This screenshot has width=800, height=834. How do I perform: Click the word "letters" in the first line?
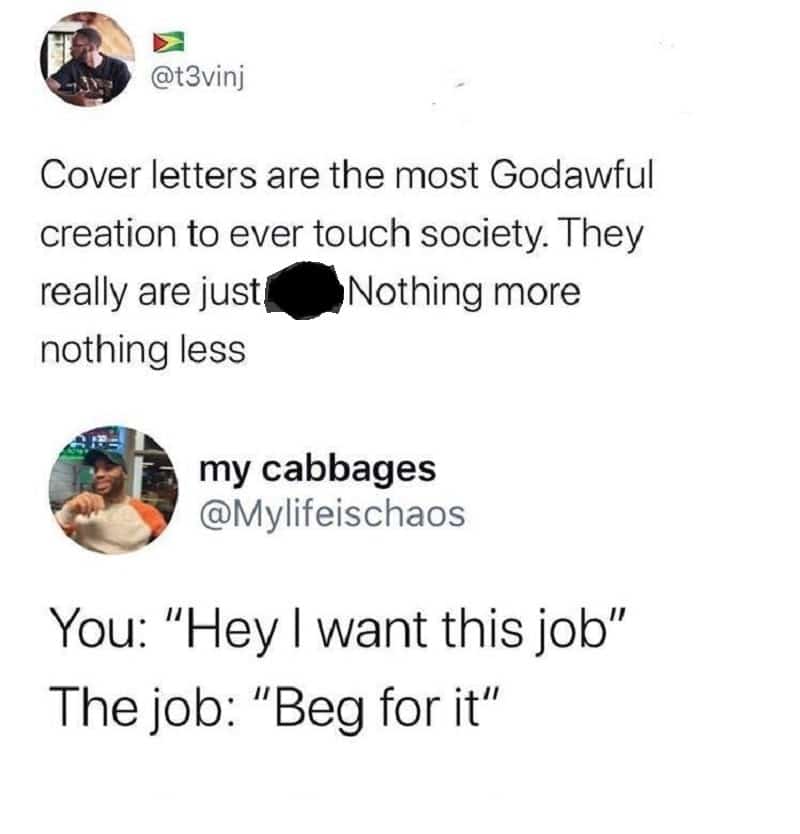[x=204, y=176]
